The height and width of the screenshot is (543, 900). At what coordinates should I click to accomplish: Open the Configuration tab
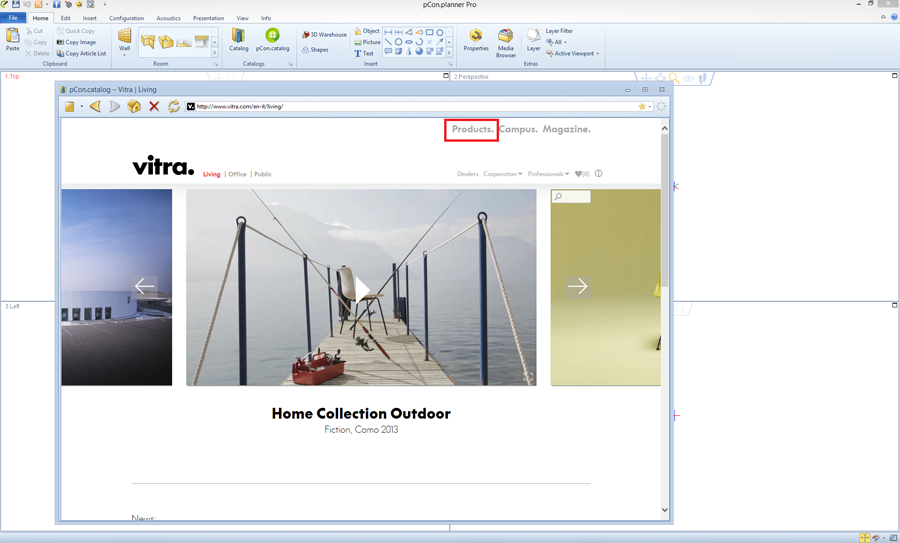pyautogui.click(x=127, y=18)
